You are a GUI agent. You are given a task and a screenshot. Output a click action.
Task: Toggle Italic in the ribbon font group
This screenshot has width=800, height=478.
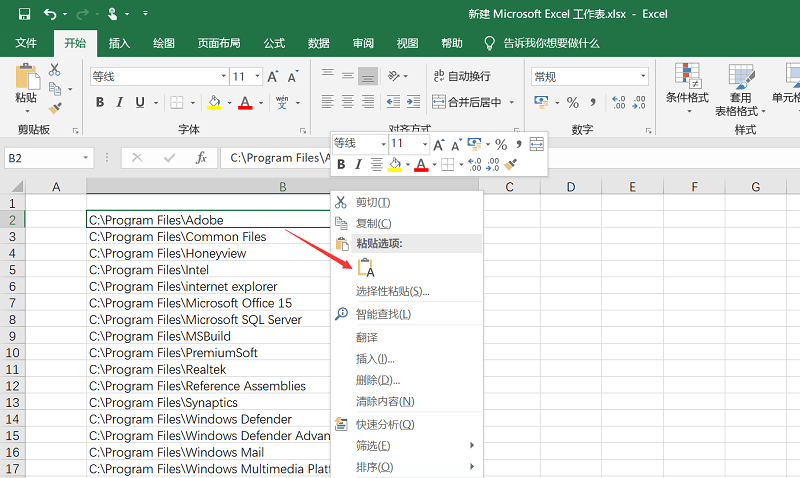click(119, 103)
